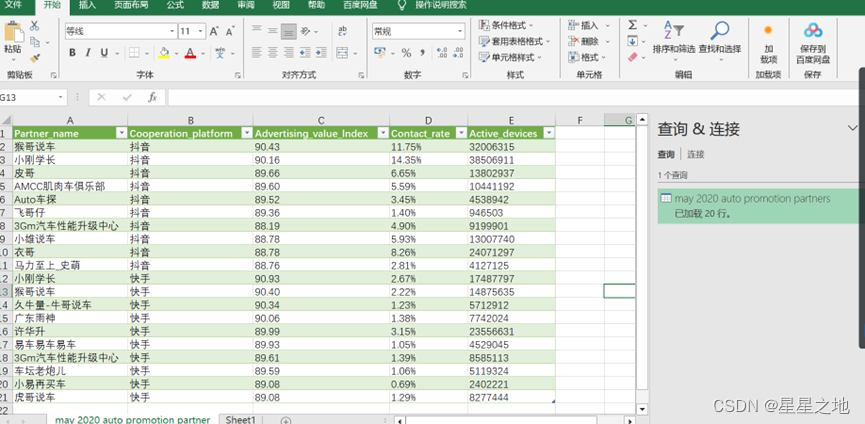Switch to the 页面布局 ribbon tab
Viewport: 865px width, 424px height.
pos(131,5)
